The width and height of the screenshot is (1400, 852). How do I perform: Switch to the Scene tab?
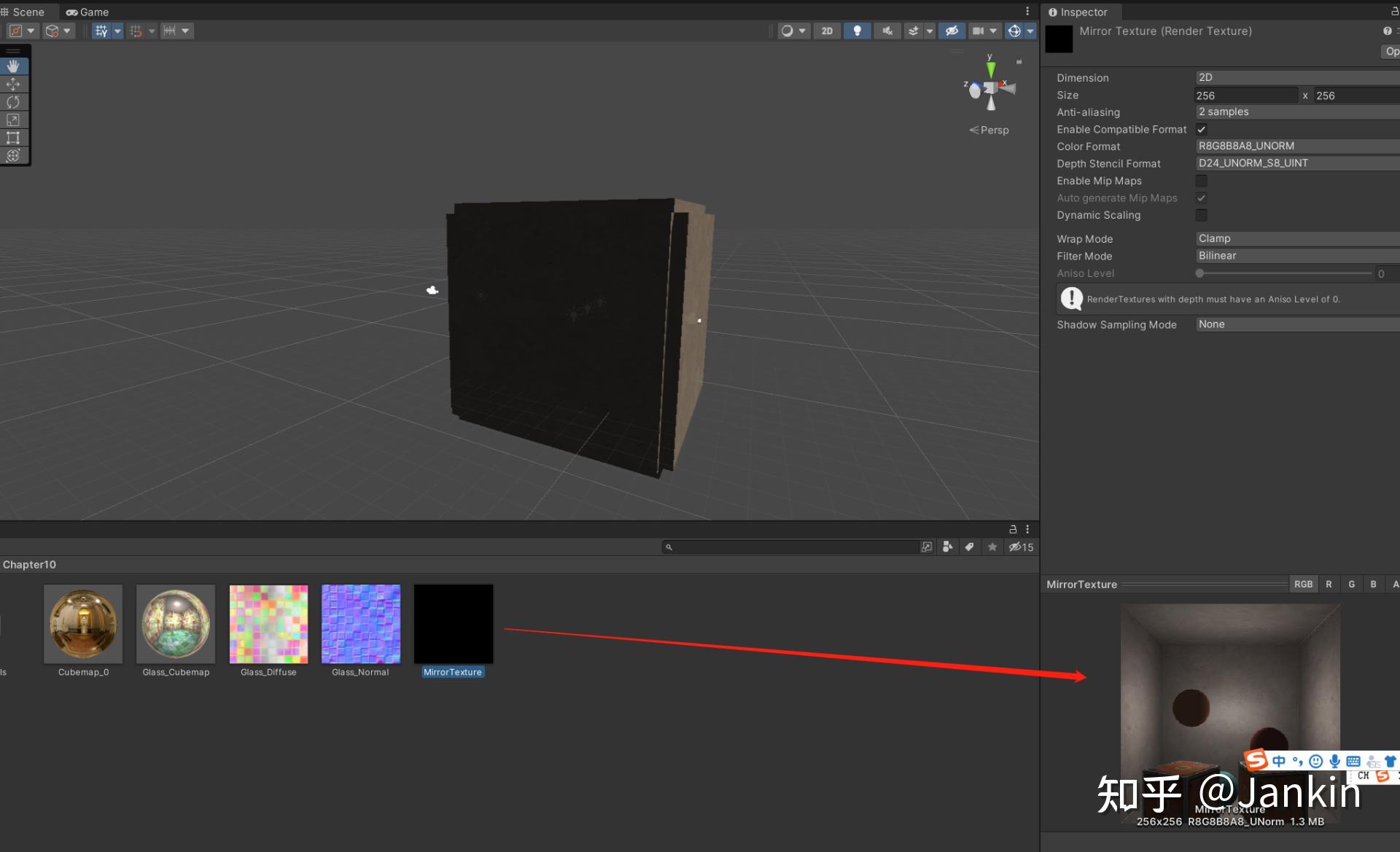tap(26, 12)
